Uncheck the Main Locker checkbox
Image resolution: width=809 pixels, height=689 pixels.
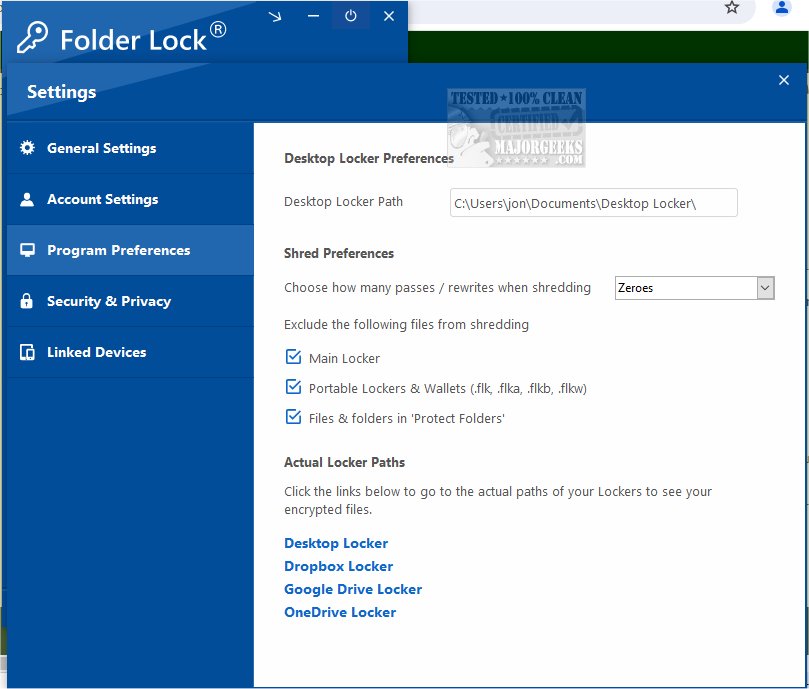[x=293, y=357]
